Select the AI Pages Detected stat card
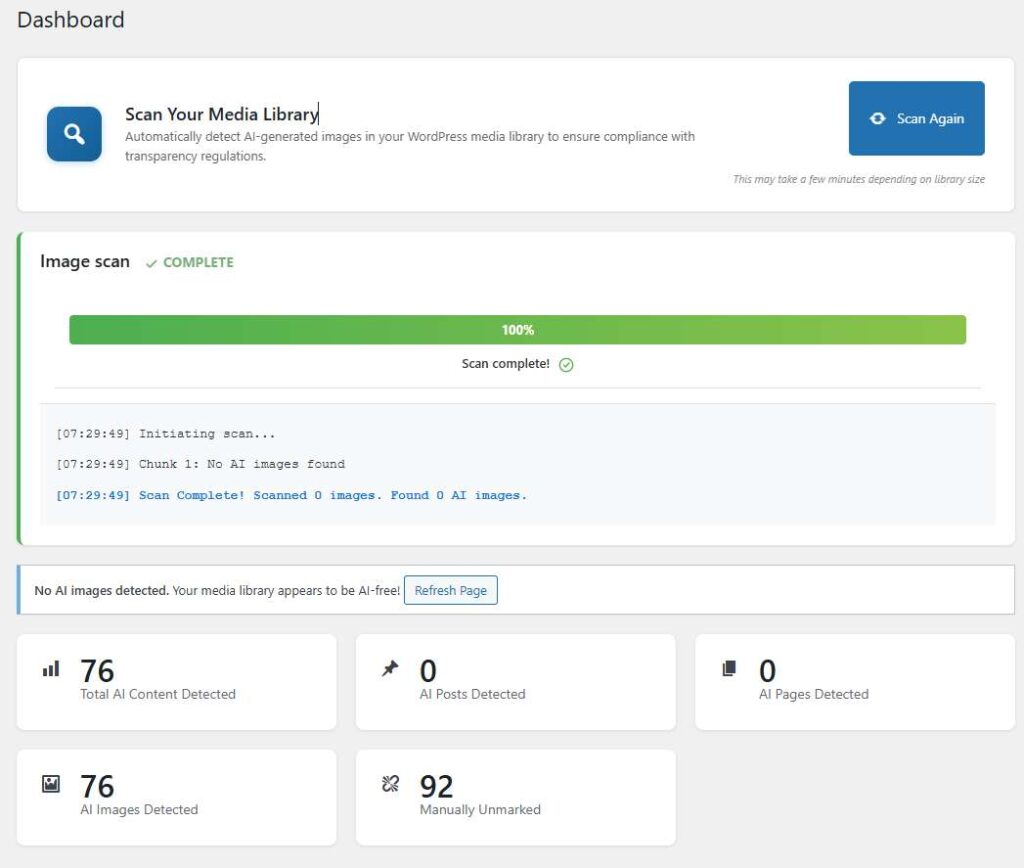 point(854,682)
